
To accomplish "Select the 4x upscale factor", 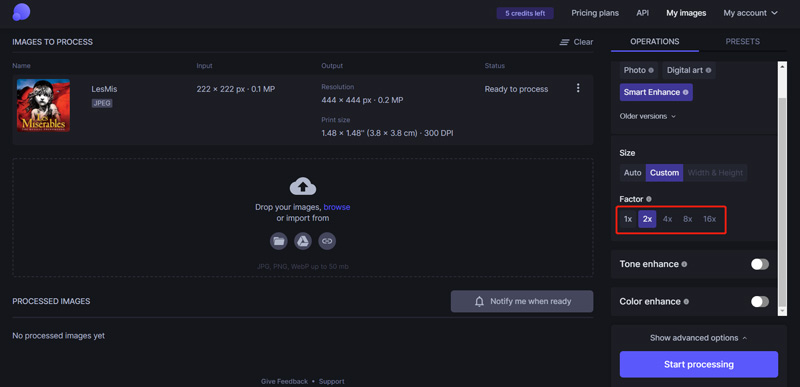I will 667,219.
